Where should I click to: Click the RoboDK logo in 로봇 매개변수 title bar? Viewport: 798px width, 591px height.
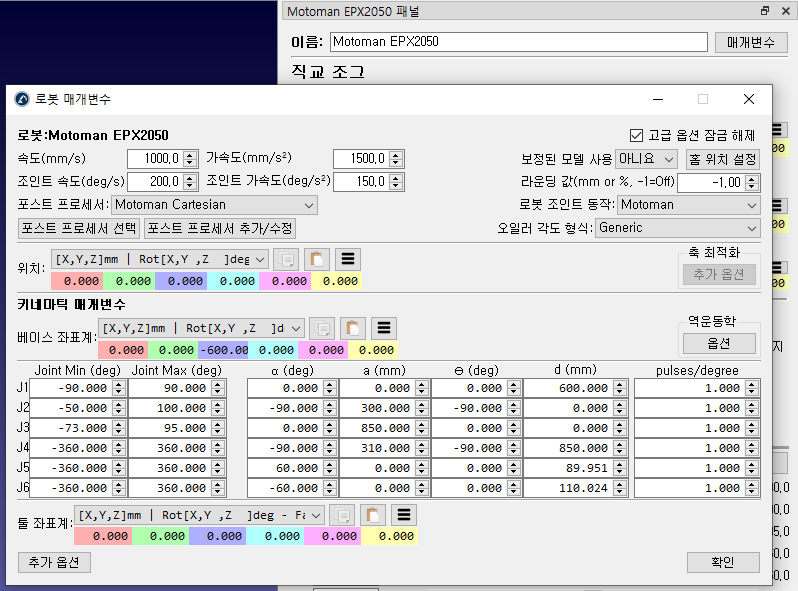tap(22, 99)
